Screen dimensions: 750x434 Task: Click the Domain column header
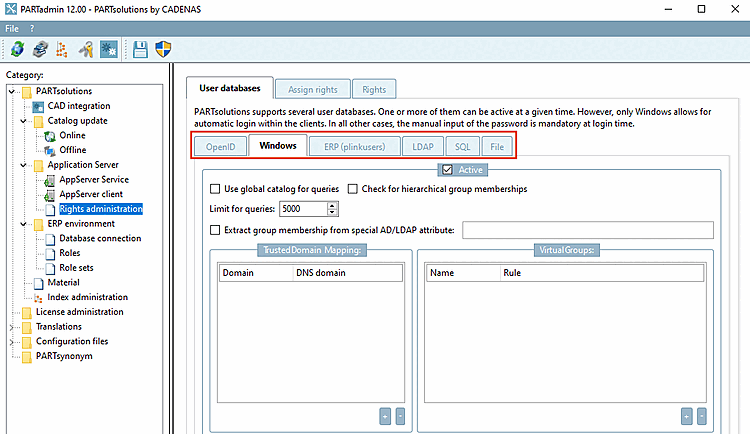[256, 273]
